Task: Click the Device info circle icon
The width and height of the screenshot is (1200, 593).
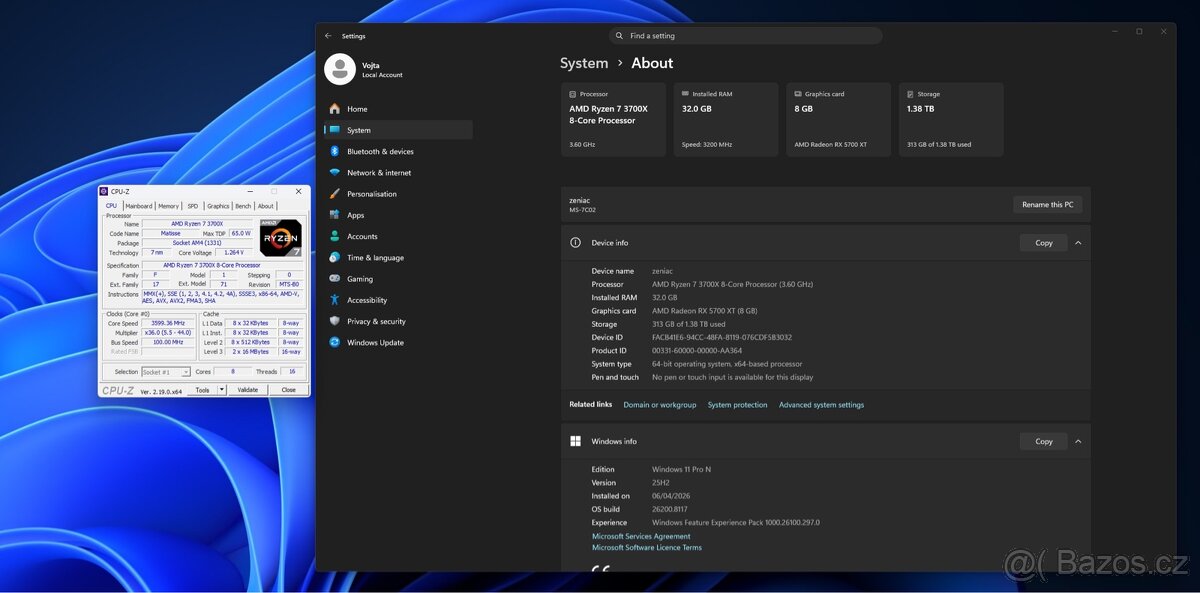Action: (x=575, y=242)
